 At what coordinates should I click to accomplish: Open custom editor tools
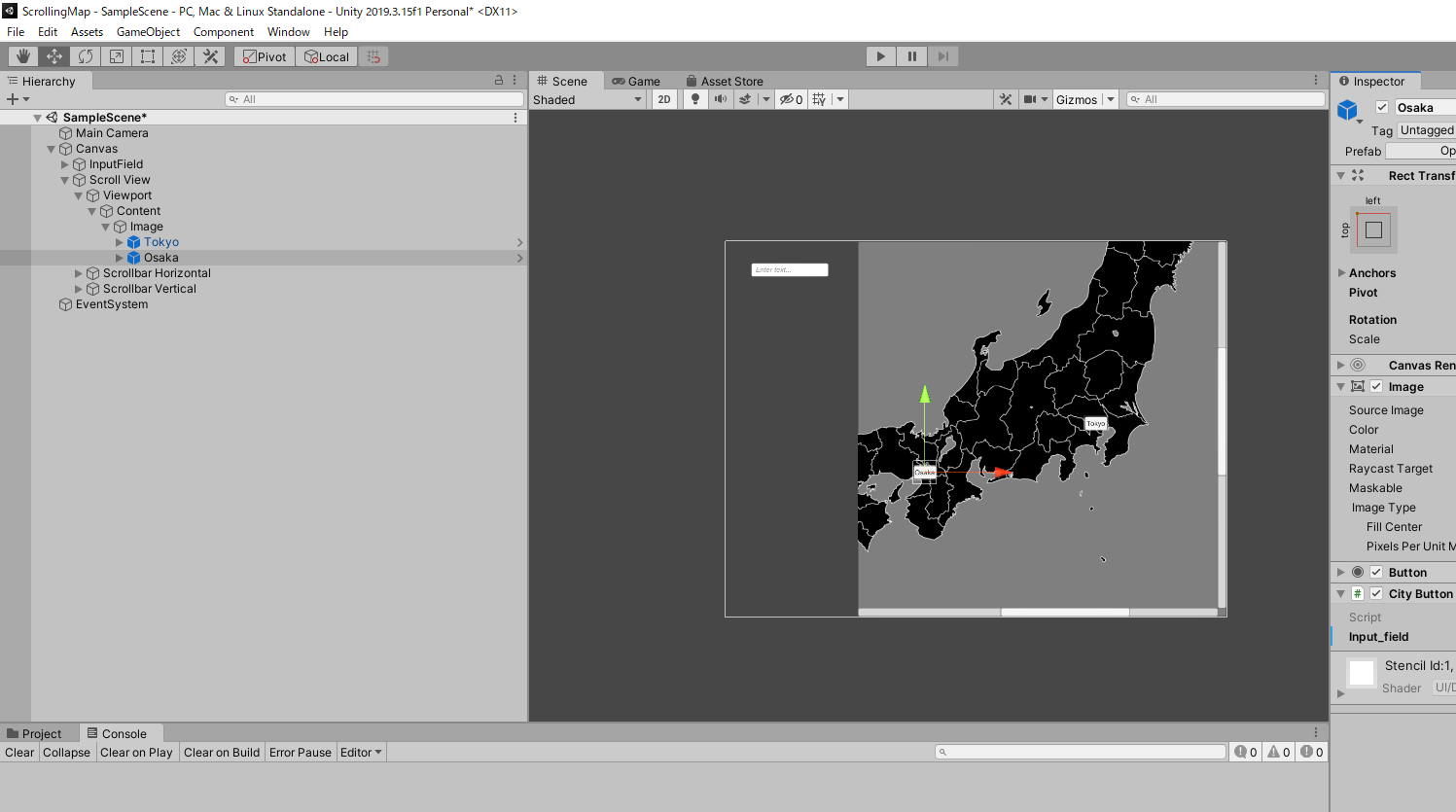210,56
